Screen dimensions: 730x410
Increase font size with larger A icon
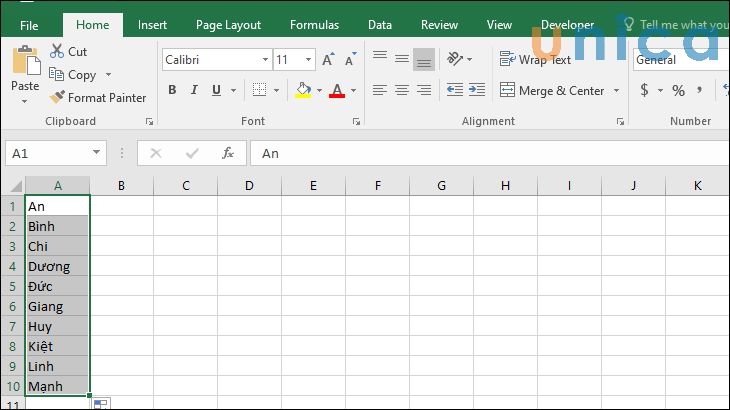(x=328, y=60)
